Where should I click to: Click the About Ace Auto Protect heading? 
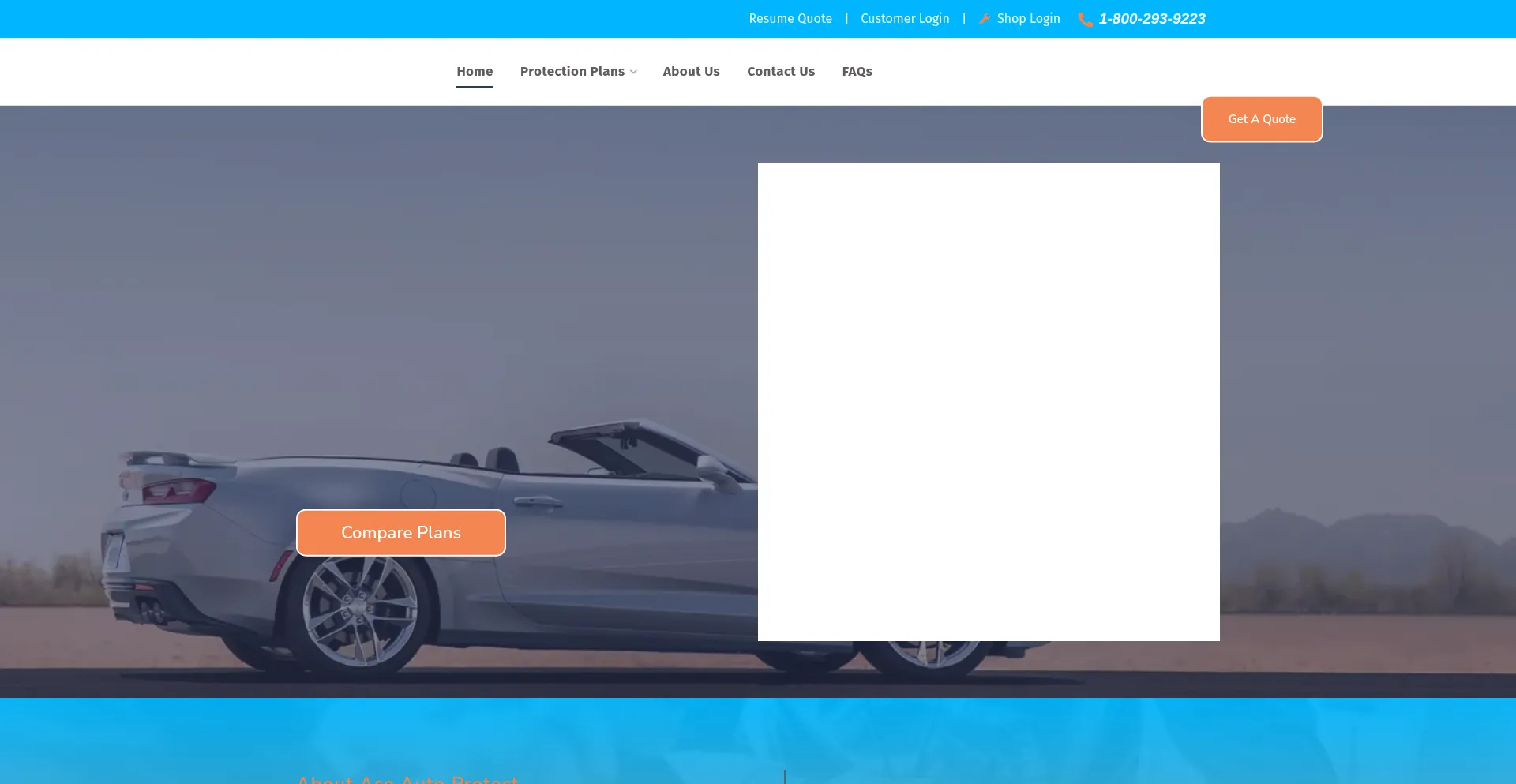point(407,778)
